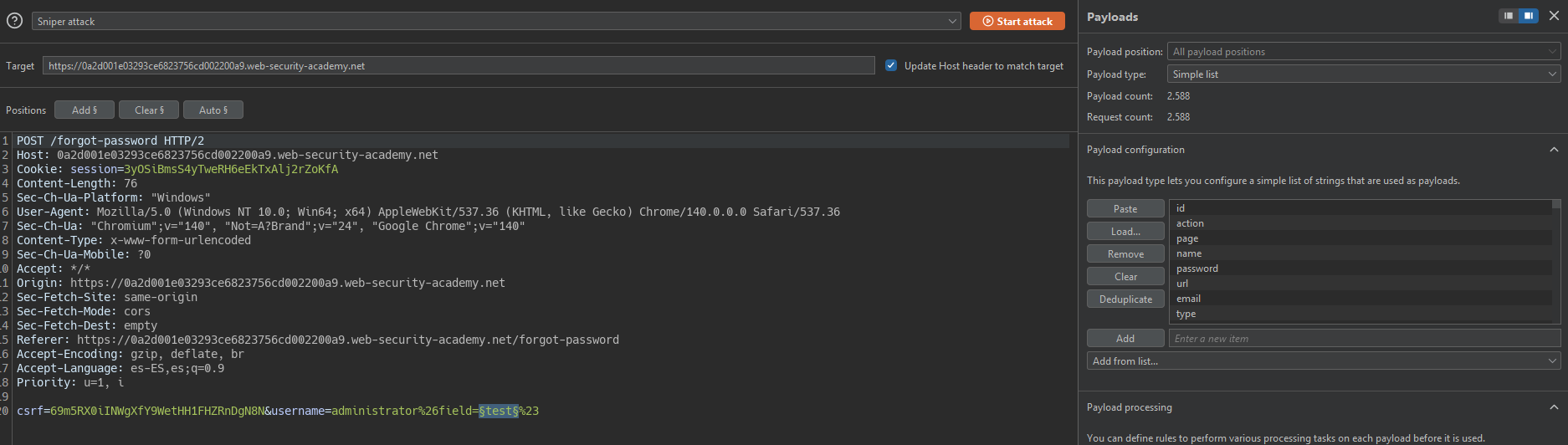Select the 'password' payload list item

1197,269
